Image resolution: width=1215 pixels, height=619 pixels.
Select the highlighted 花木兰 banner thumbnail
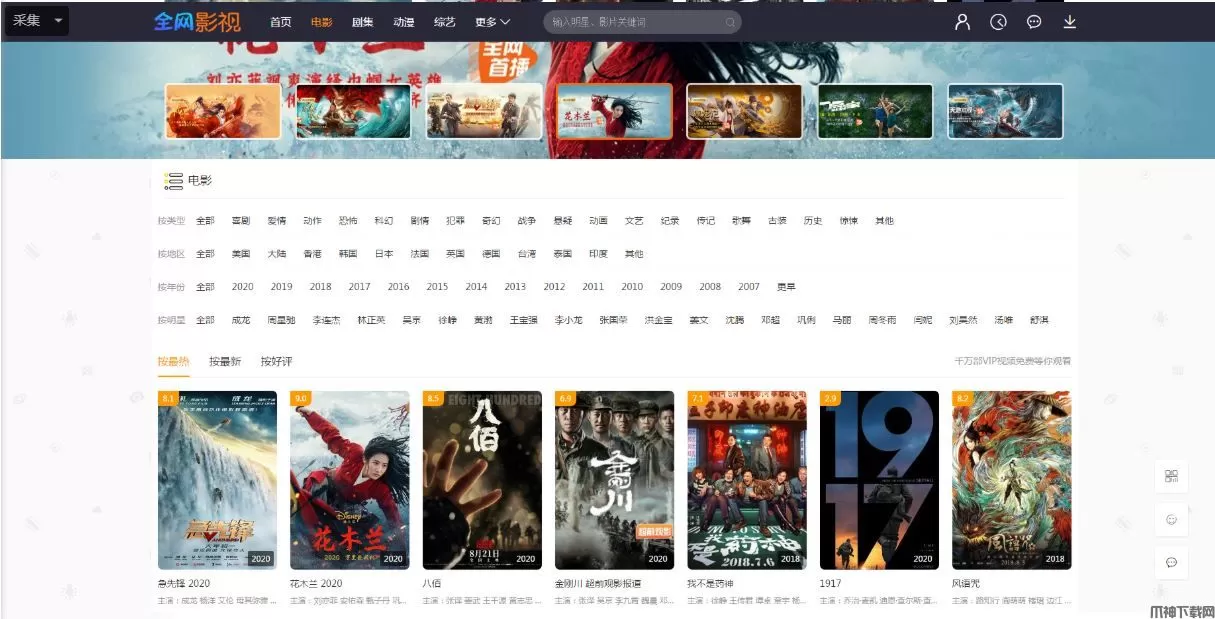coord(614,111)
